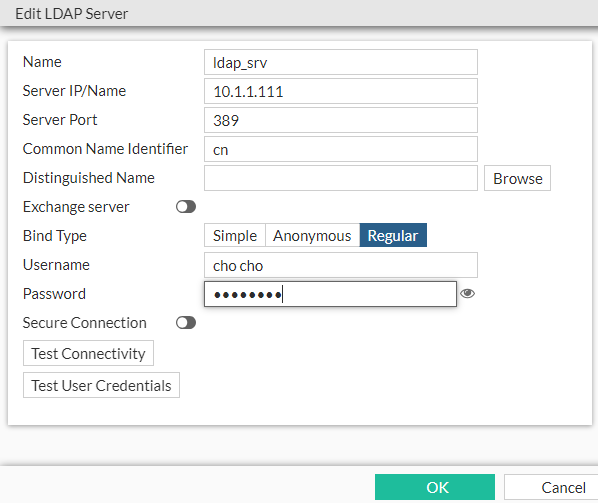Screen dimensions: 598x503
Task: Click the Username label
Action: point(56,265)
